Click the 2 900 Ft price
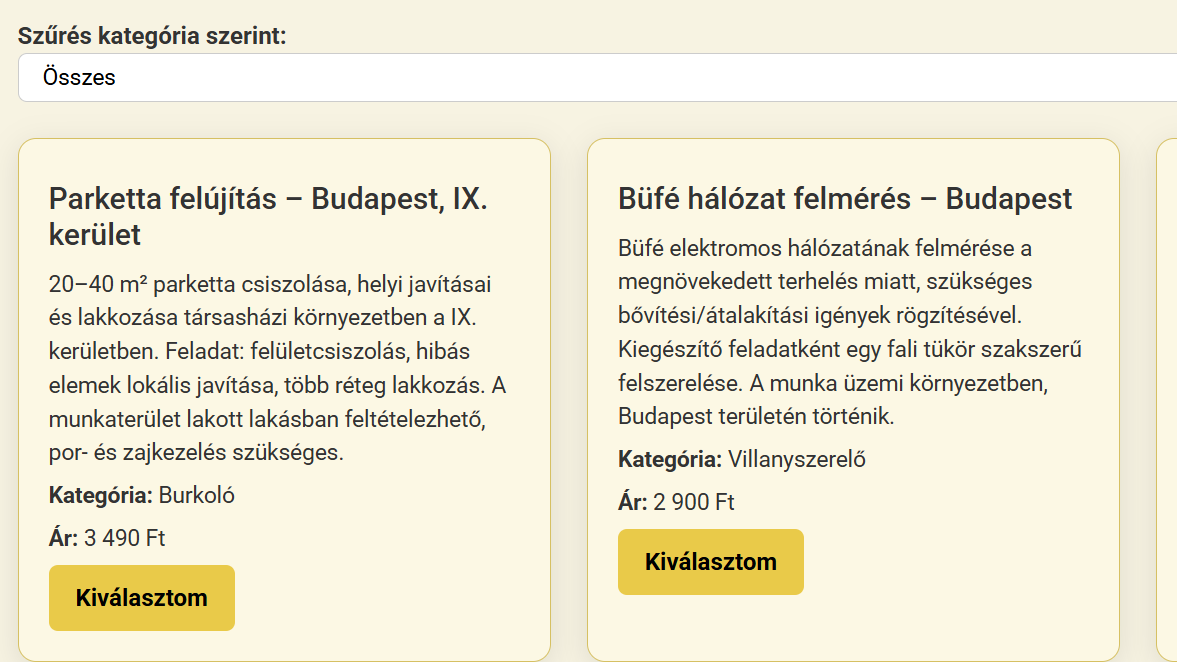The height and width of the screenshot is (662, 1177). tap(693, 502)
